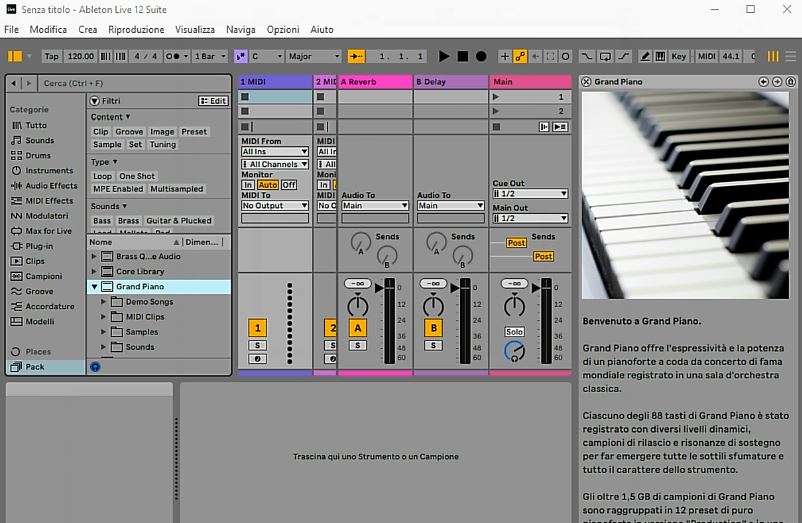The height and width of the screenshot is (523, 802).
Task: Toggle the metronome in the toolbar
Action: tap(171, 57)
